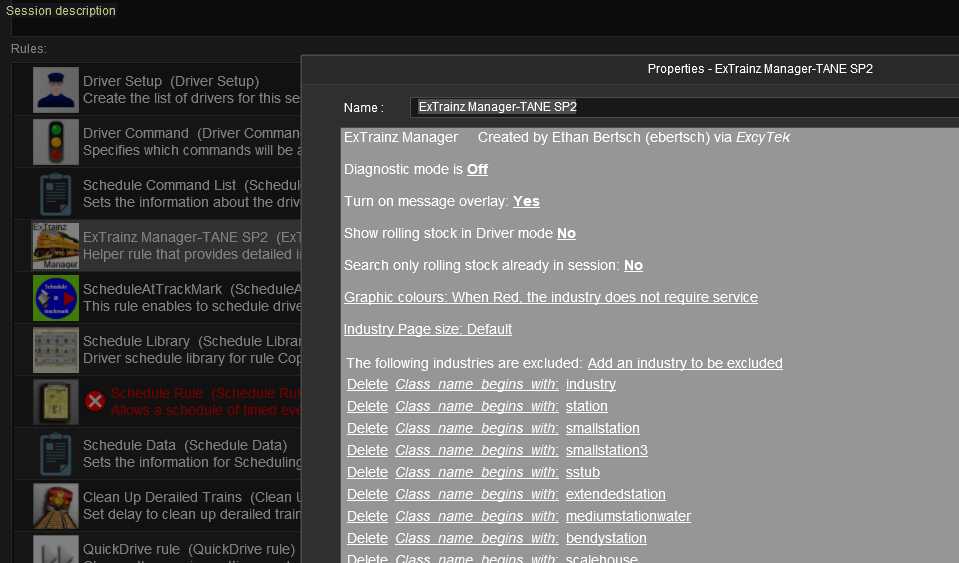Click the Driver Setup rule icon
Viewport: 959px width, 563px height.
(56, 90)
